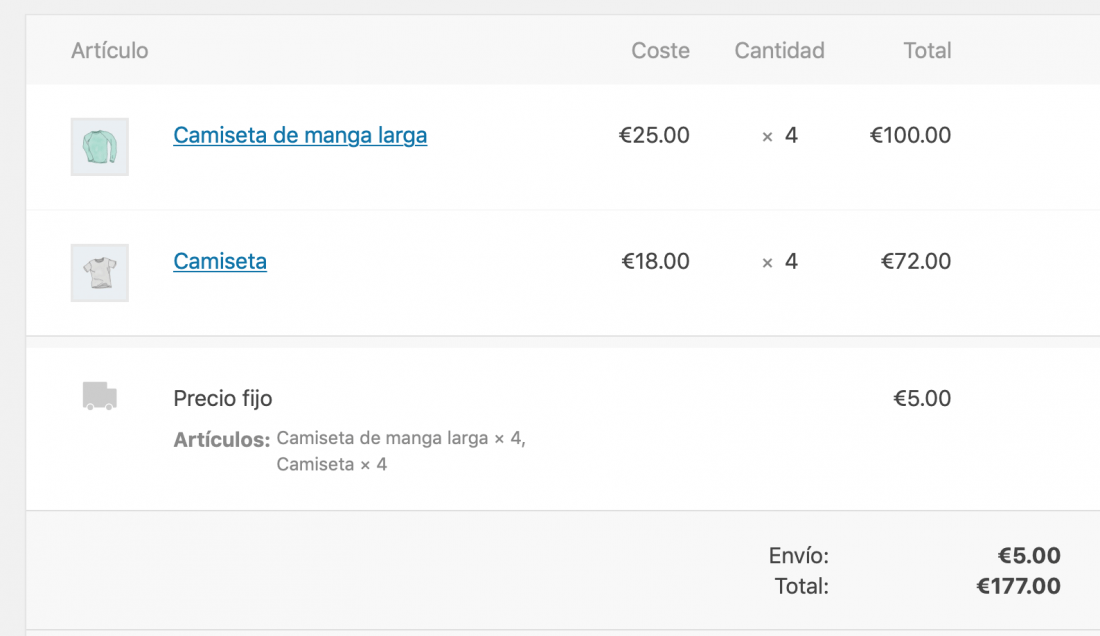This screenshot has width=1100, height=636.
Task: Open the Camiseta de manga larga link
Action: pos(300,135)
